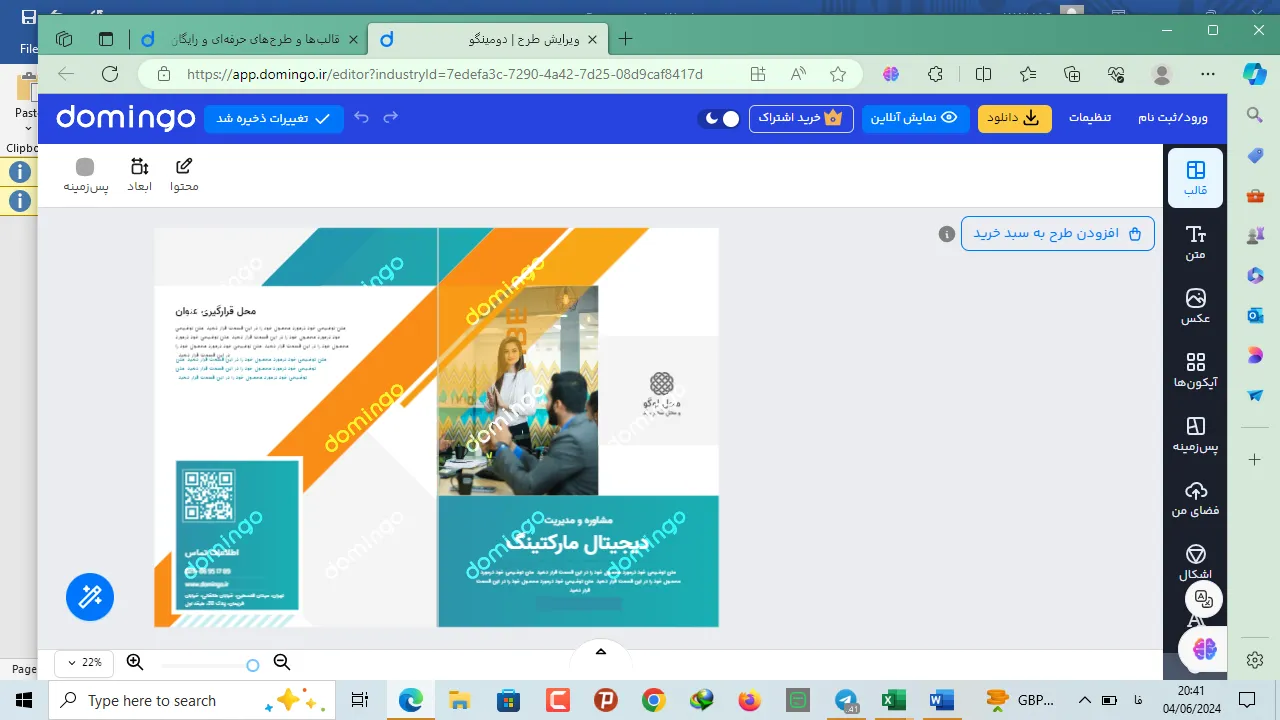
Task: Open Edge sidebar Outlook icon
Action: click(x=1255, y=315)
